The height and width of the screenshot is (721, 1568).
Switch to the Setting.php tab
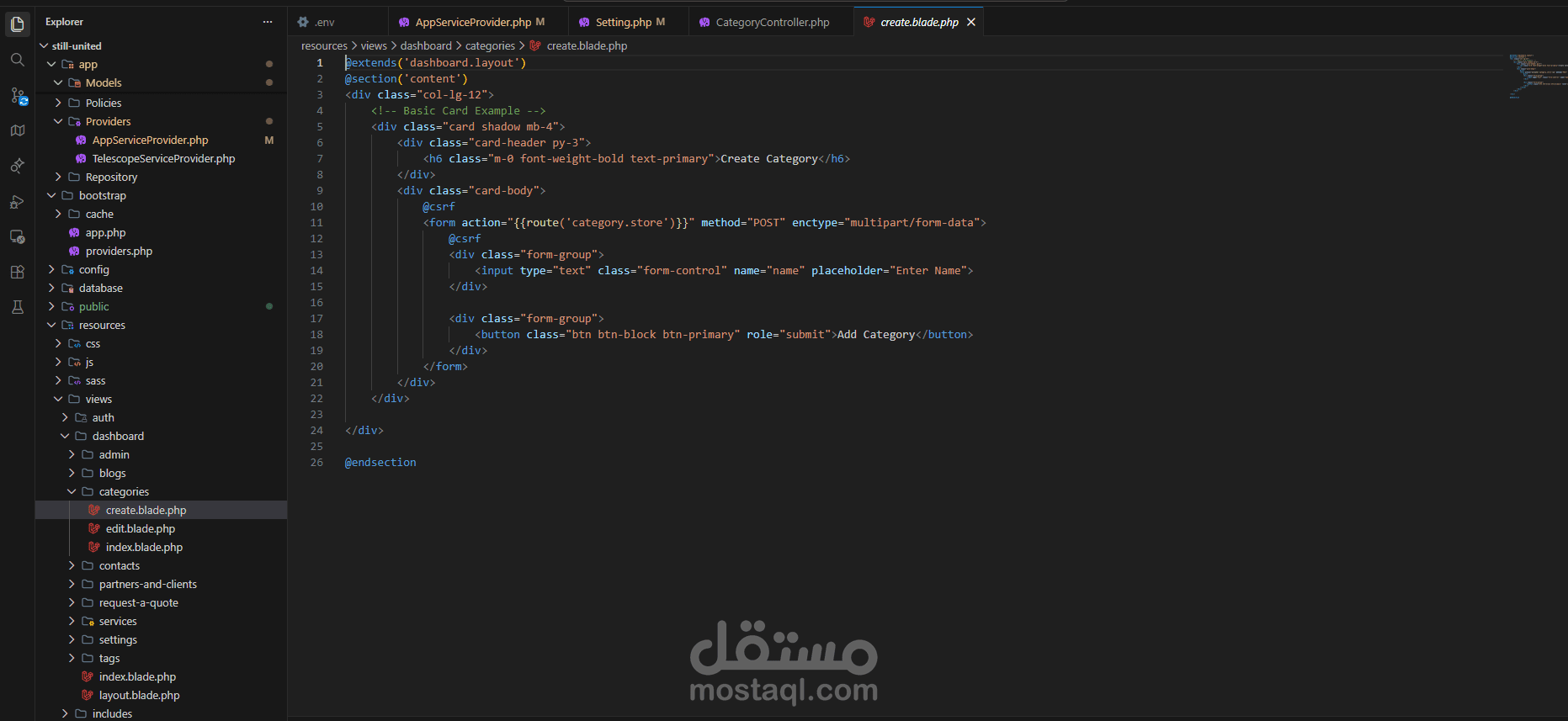(x=628, y=22)
